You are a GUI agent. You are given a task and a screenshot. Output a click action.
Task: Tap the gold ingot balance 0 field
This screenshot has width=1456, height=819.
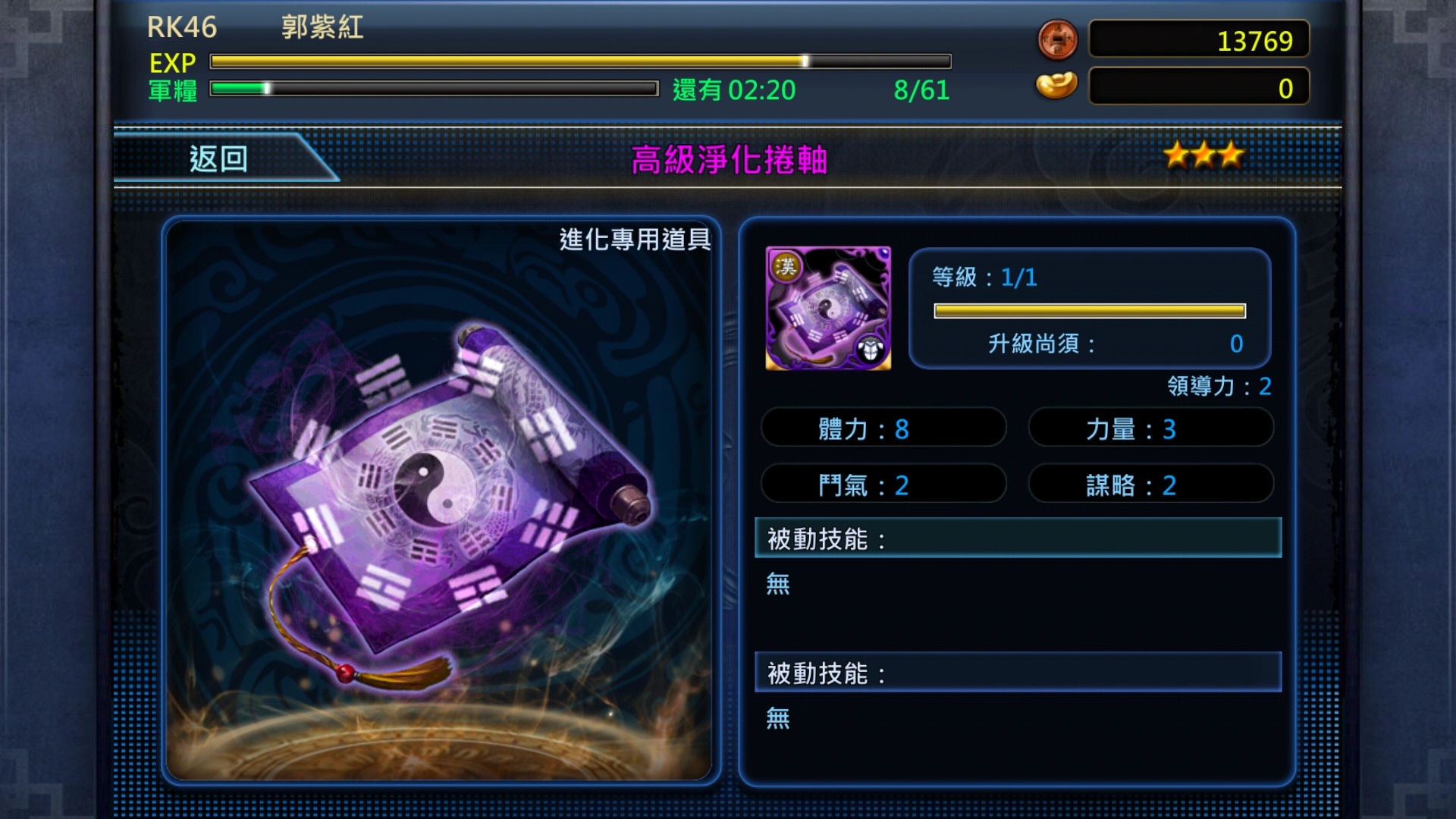tap(1199, 87)
